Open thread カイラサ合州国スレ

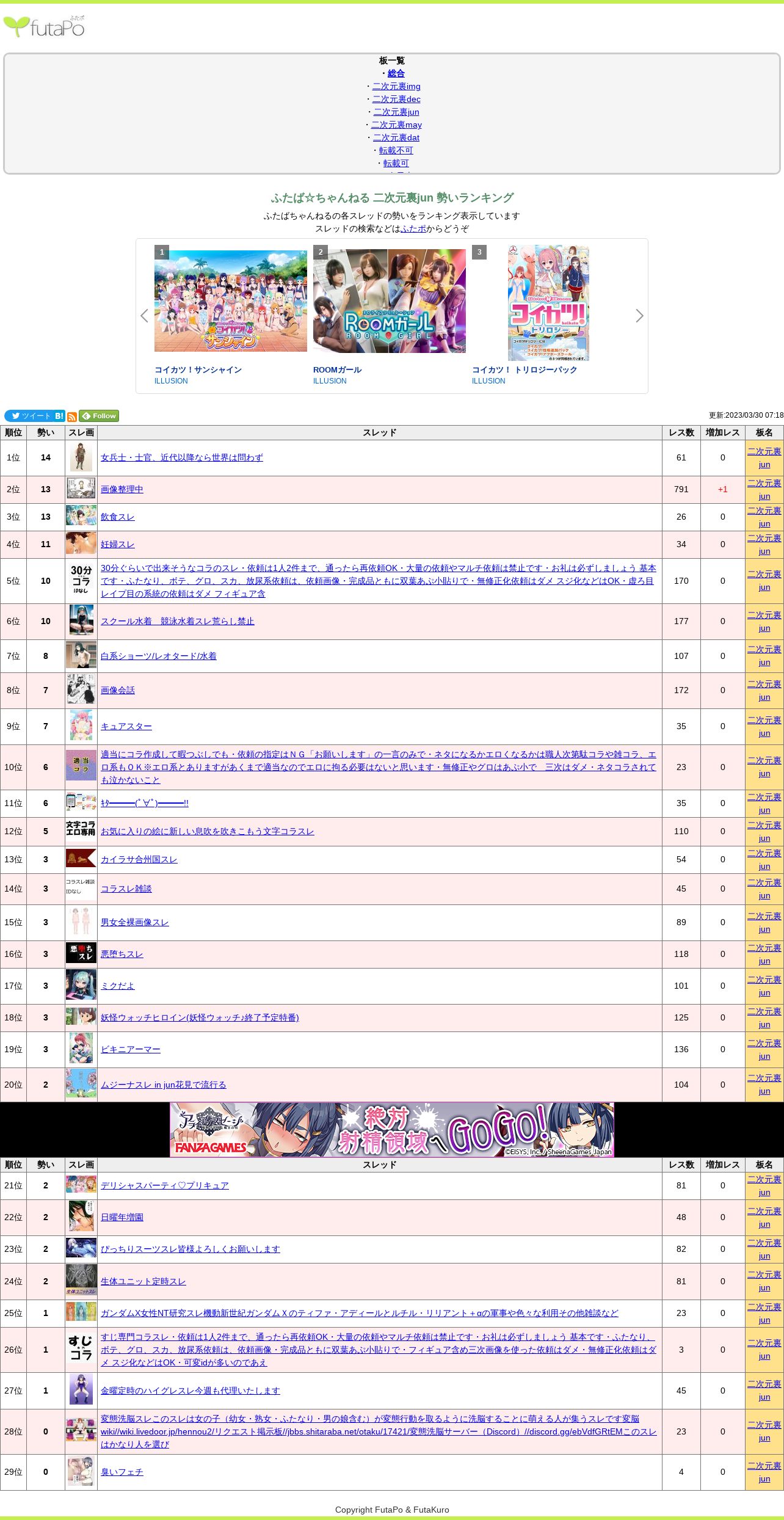tap(139, 859)
